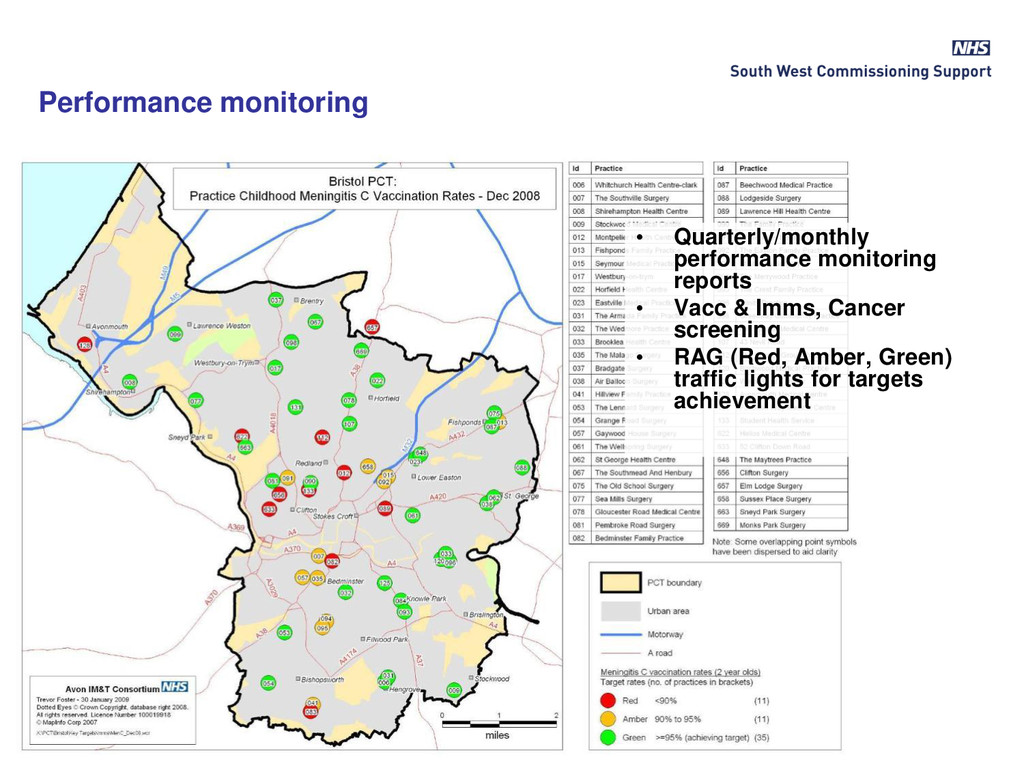Screen dimensions: 1024x768
Task: Click amber marker 035 beside Bedminster
Action: pos(317,578)
